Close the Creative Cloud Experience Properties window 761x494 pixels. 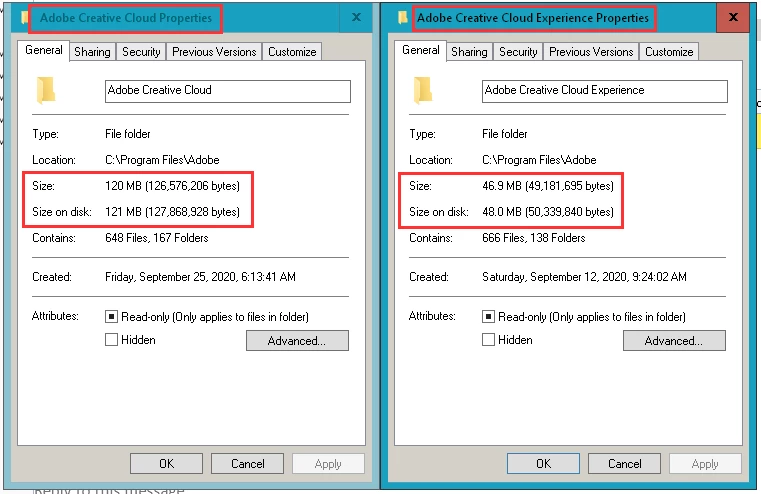[x=733, y=17]
